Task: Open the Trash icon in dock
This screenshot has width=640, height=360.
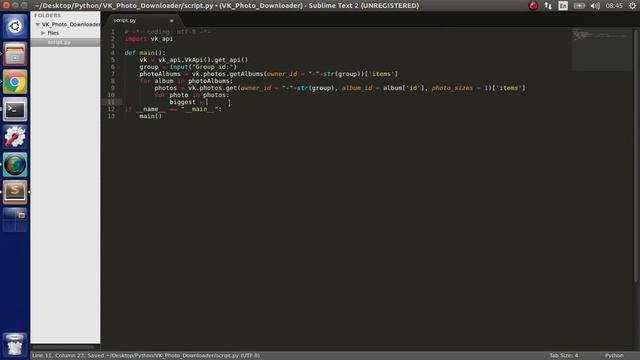Action: pyautogui.click(x=15, y=345)
